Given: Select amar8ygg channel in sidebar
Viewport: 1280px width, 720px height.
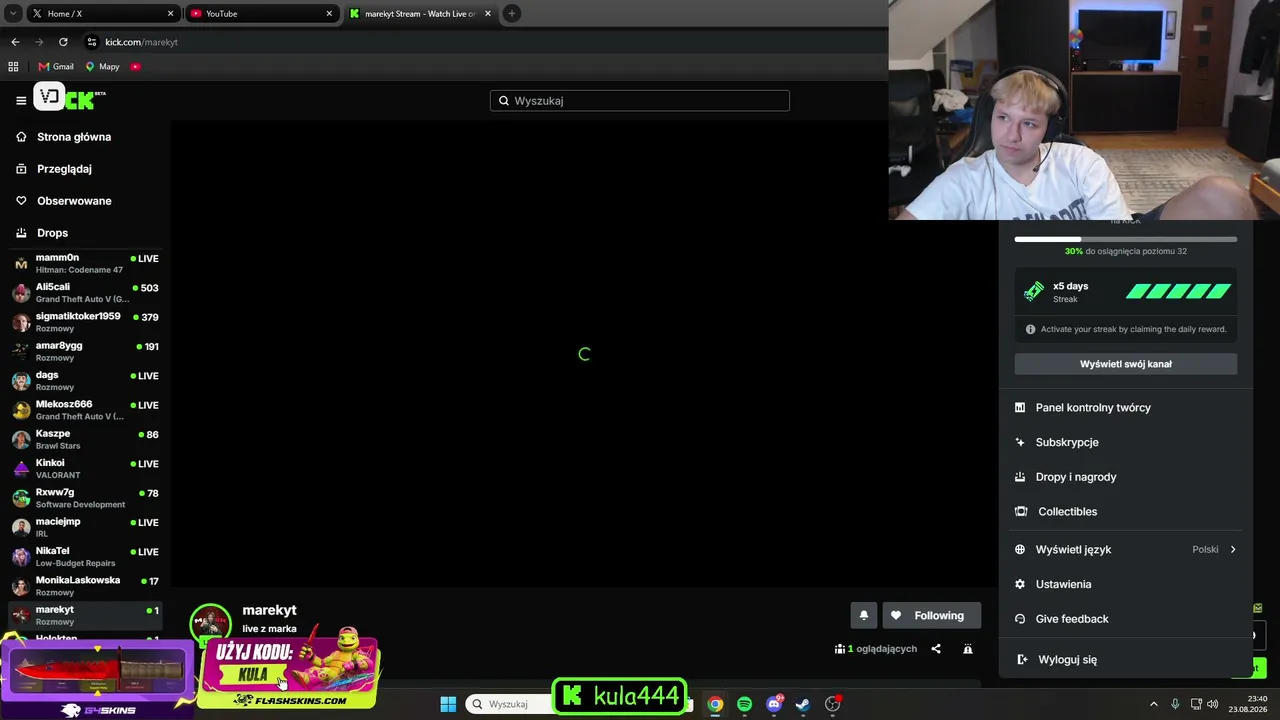Looking at the screenshot, I should (x=85, y=351).
